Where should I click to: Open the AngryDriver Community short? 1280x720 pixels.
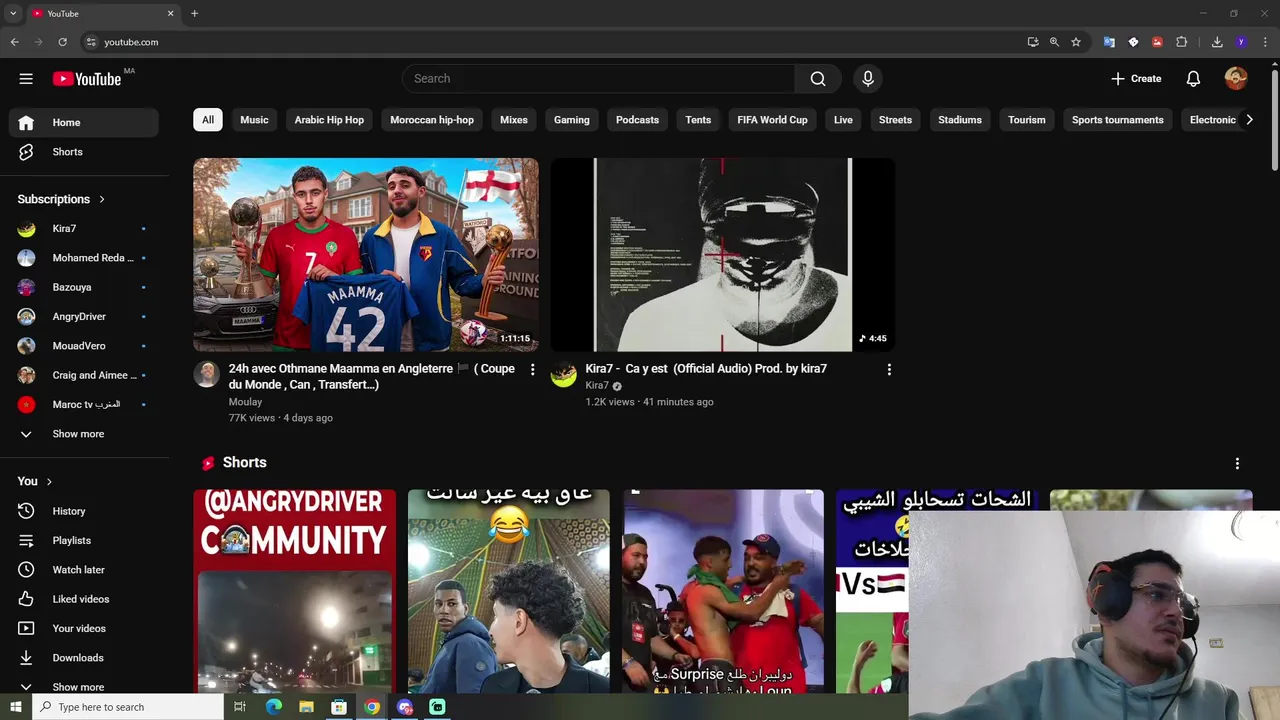(x=295, y=591)
